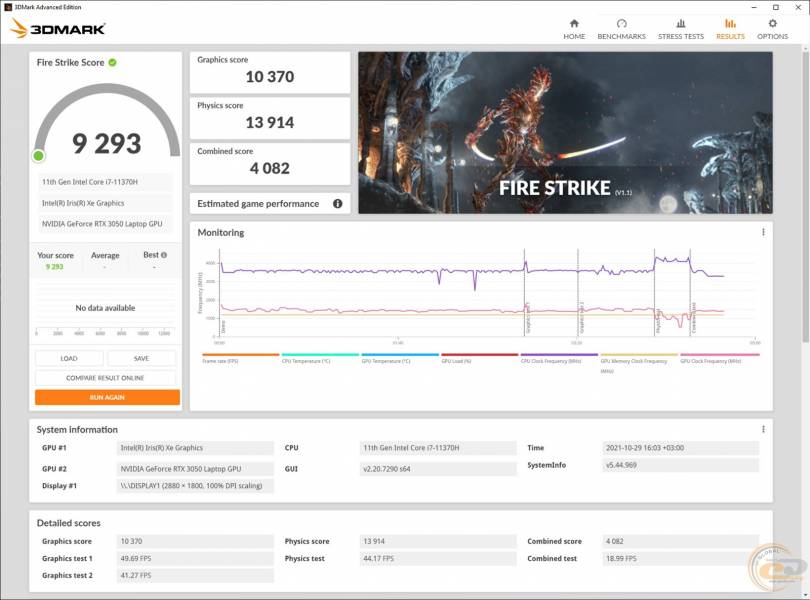Viewport: 810px width, 600px height.
Task: Click the Display #1 value field
Action: click(195, 486)
